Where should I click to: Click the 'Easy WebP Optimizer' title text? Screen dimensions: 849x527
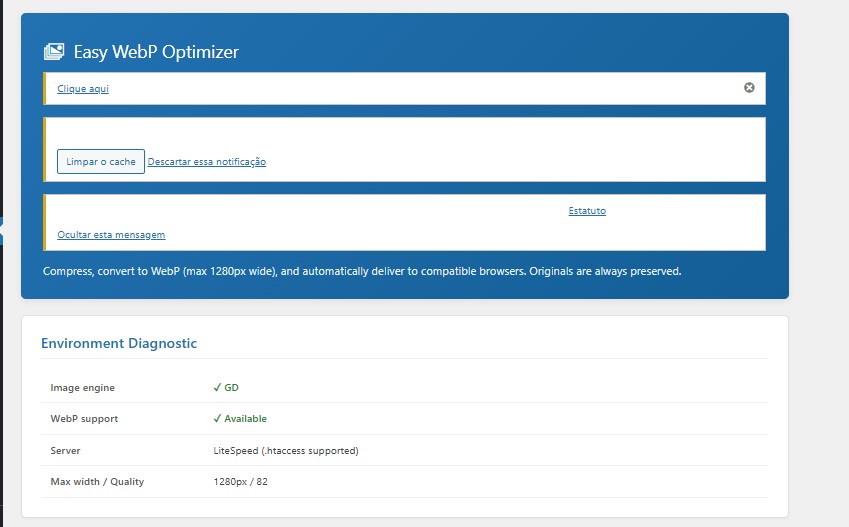click(156, 52)
